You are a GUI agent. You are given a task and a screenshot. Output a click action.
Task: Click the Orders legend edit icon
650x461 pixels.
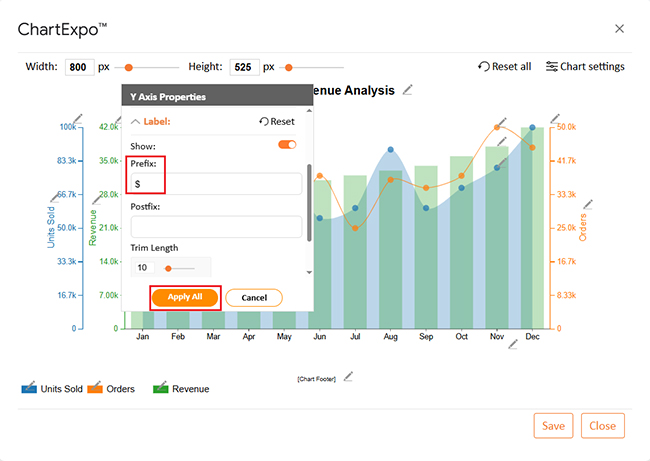tap(95, 388)
